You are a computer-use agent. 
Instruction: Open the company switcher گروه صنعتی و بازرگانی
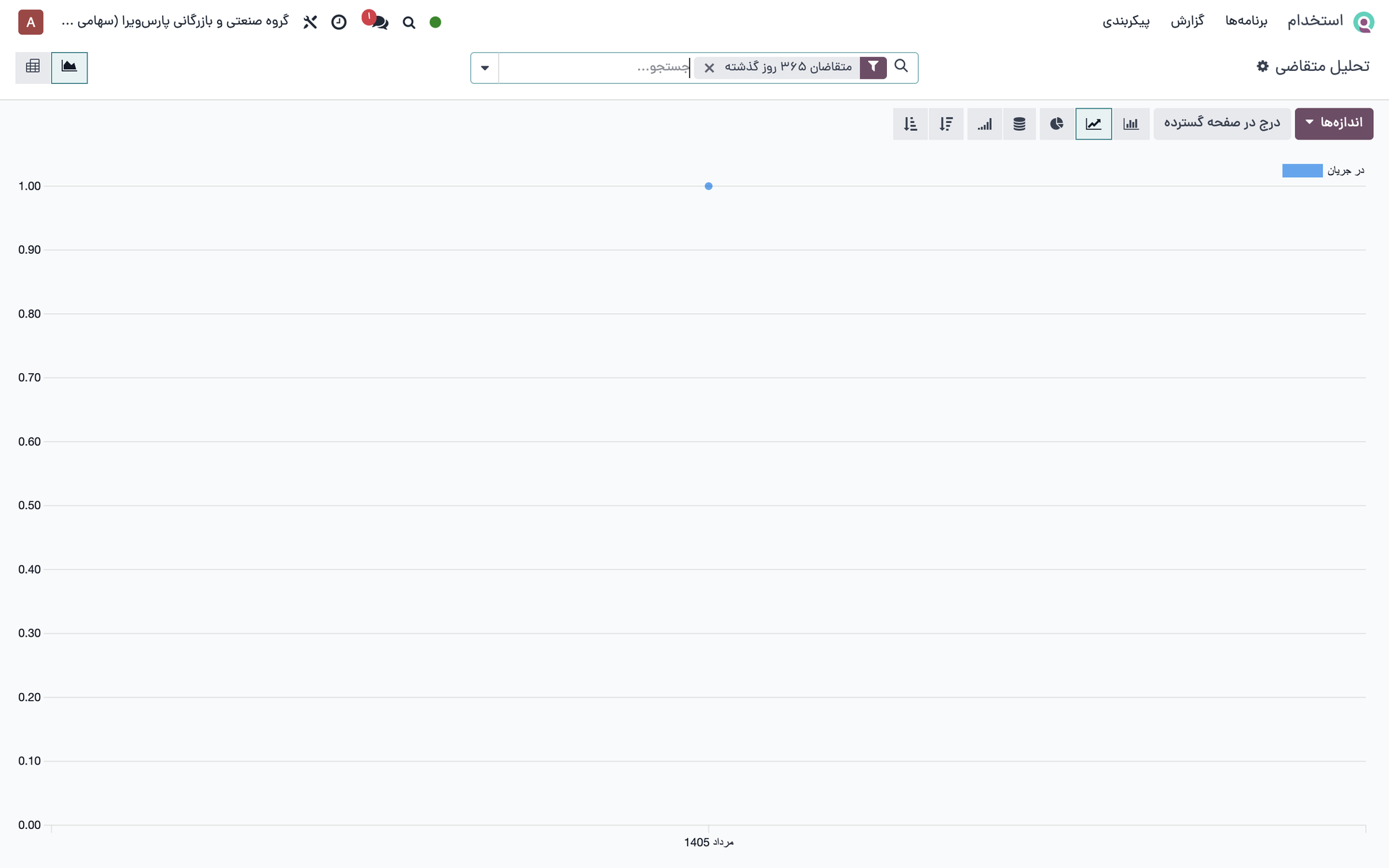click(x=175, y=21)
